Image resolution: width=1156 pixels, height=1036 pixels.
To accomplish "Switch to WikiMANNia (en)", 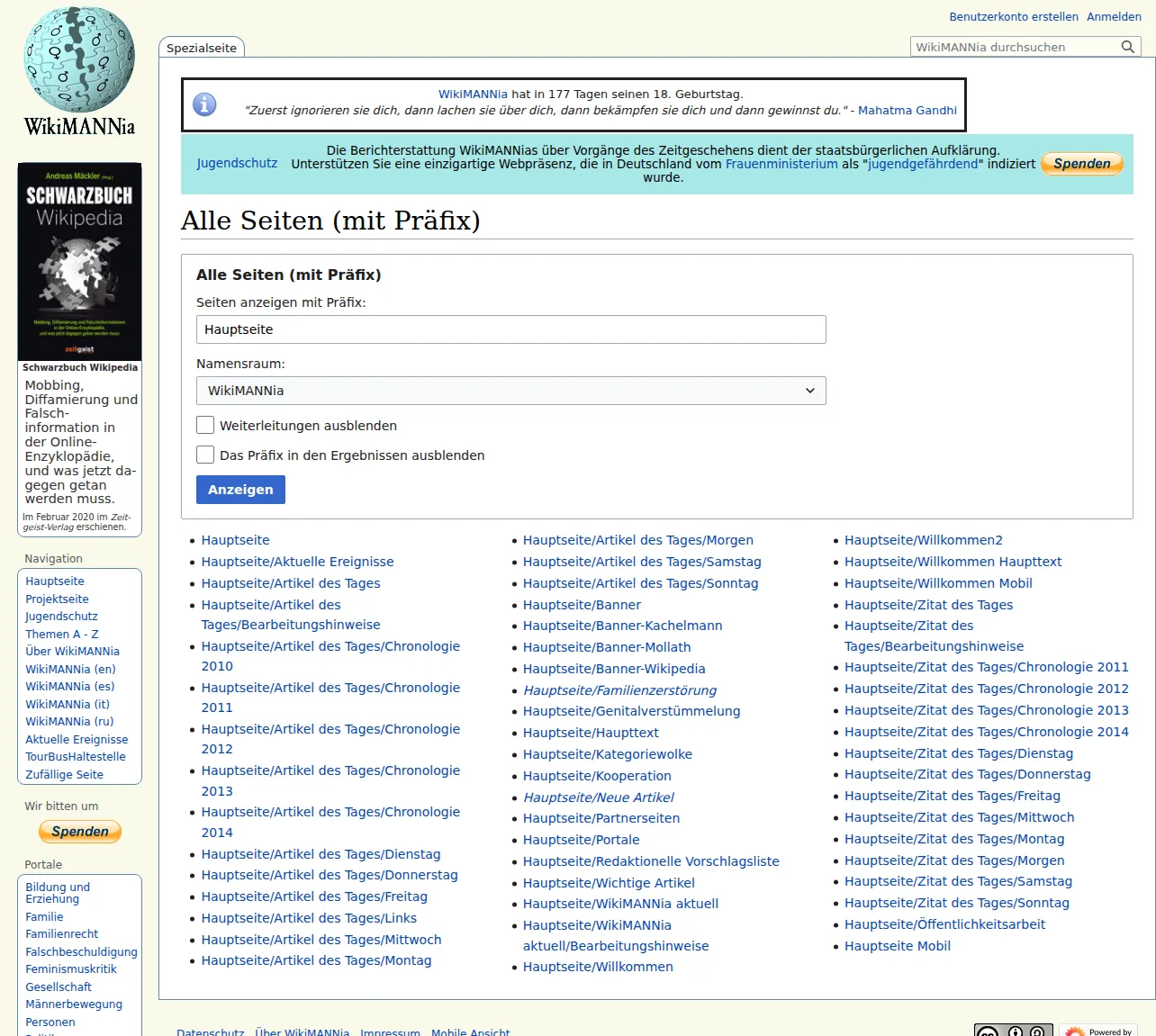I will coord(70,670).
